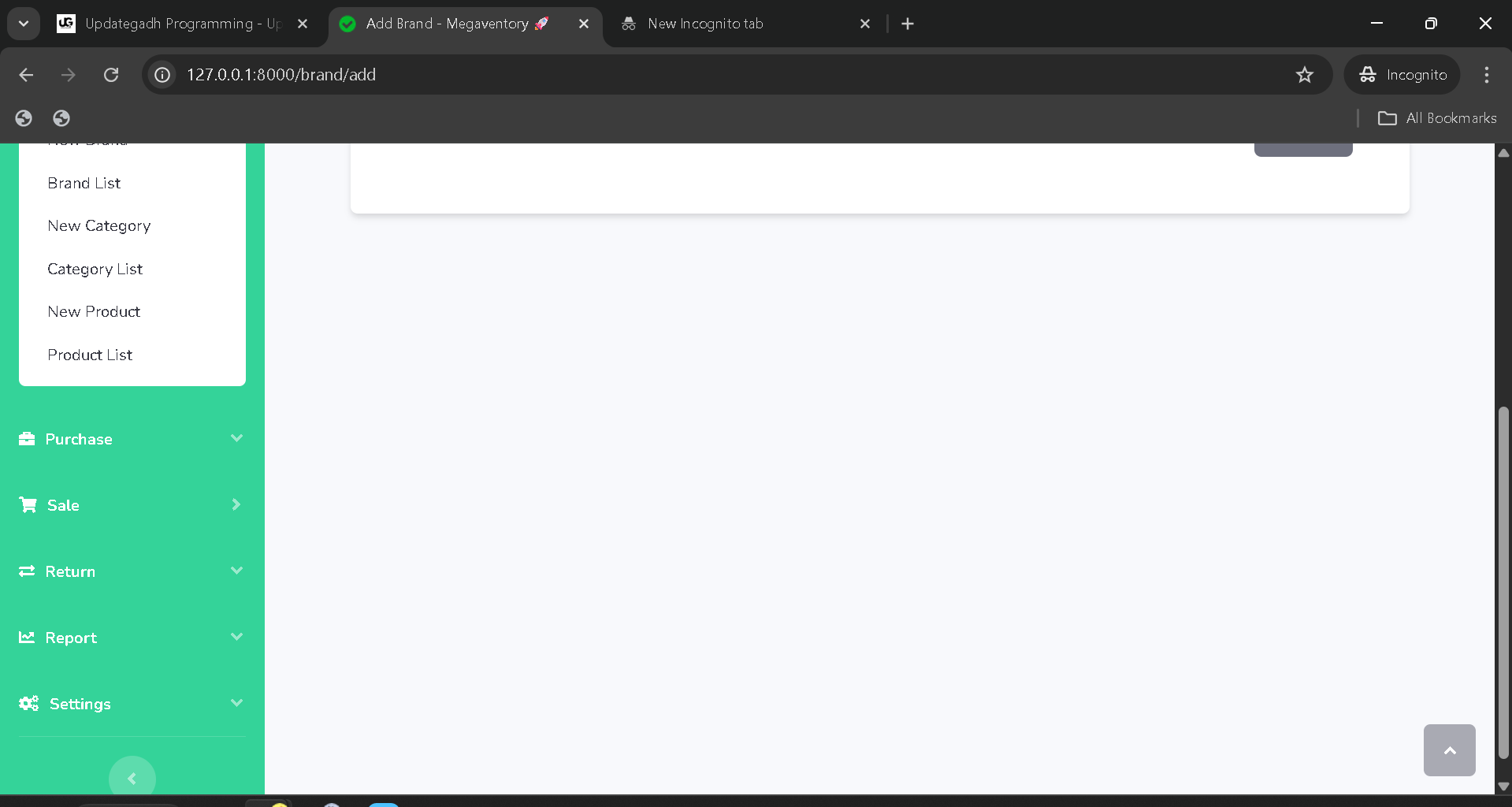
Task: Click the page vertical scrollbar thumb
Action: (1503, 583)
